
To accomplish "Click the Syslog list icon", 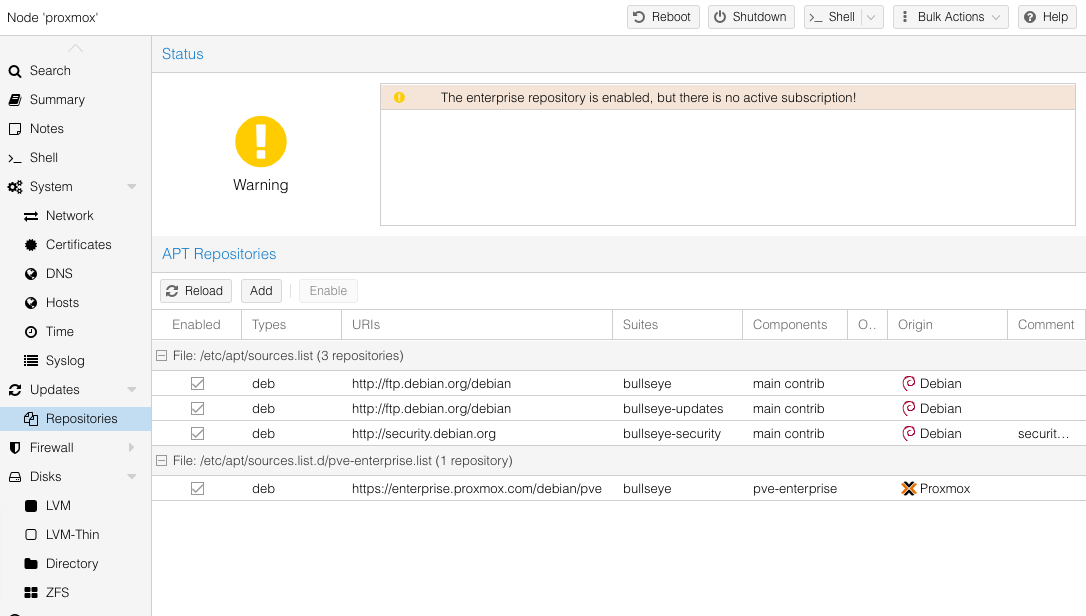I will [x=30, y=361].
